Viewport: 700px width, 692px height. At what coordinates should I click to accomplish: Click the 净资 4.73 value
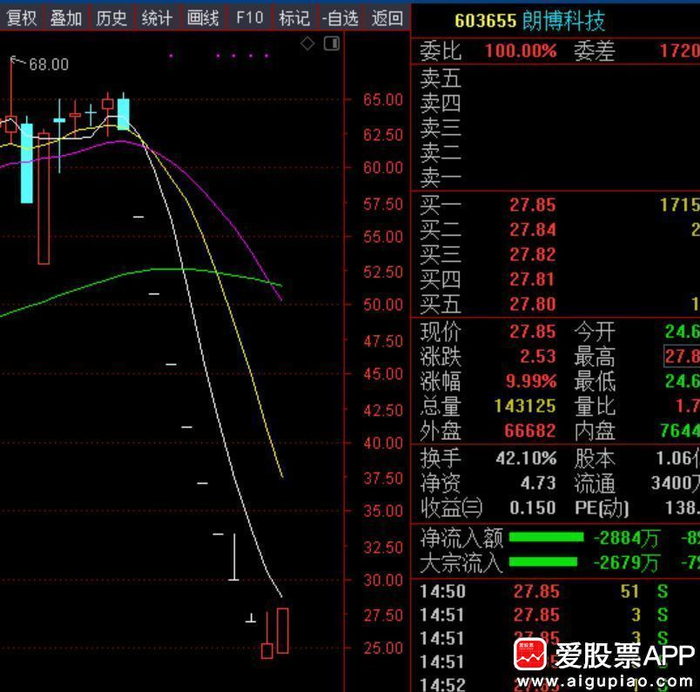click(x=538, y=483)
